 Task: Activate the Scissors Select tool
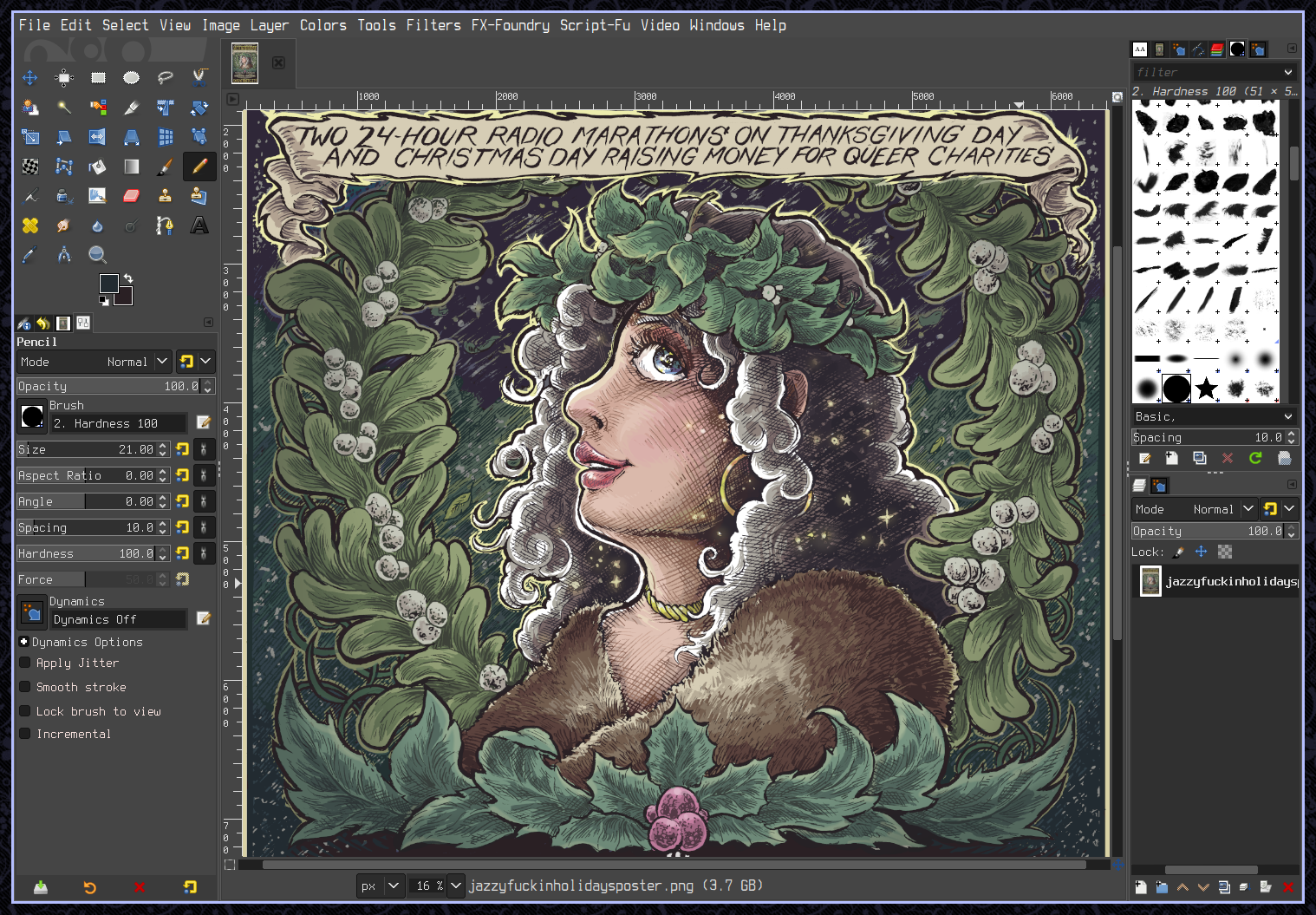(x=199, y=78)
